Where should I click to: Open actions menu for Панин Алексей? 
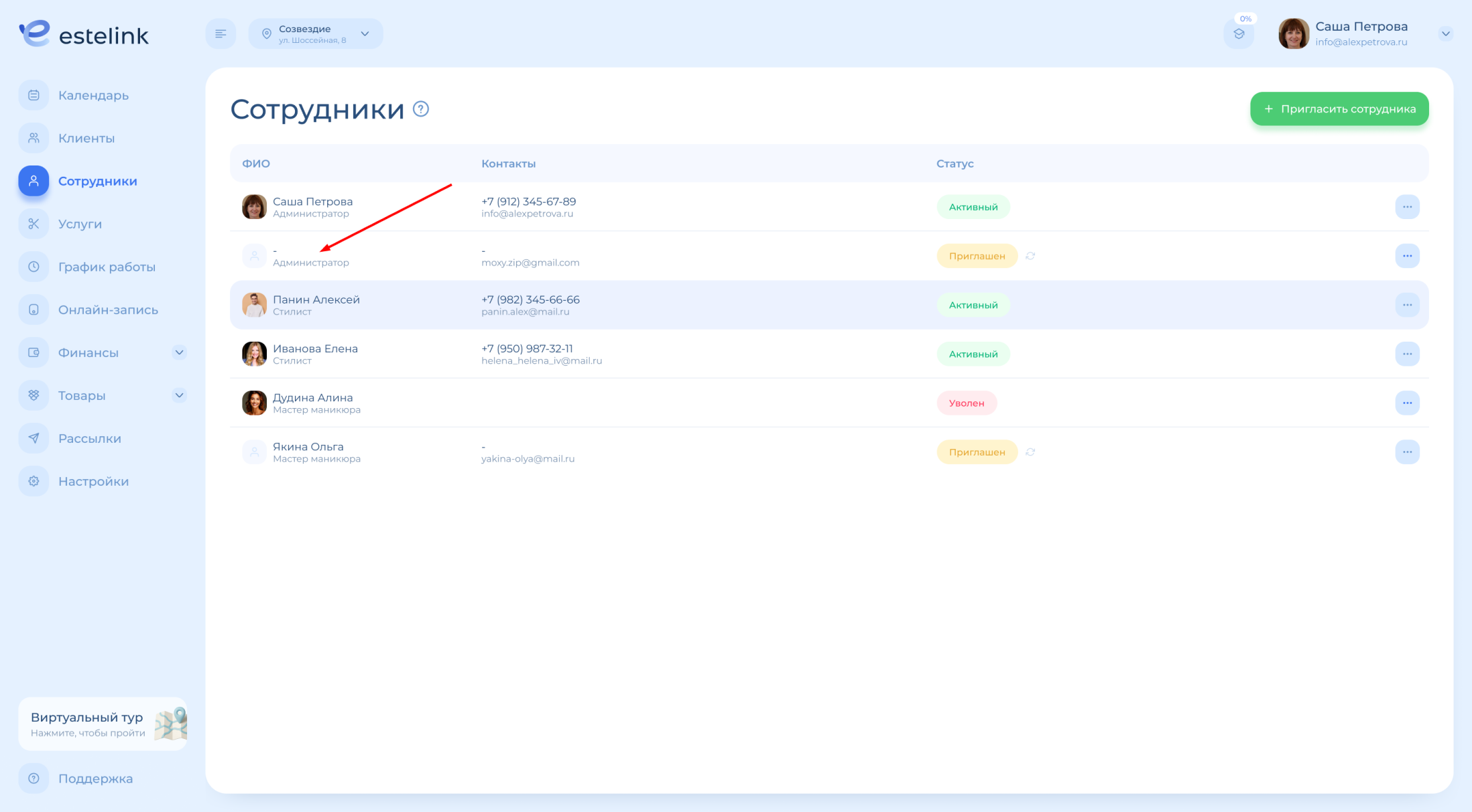[1407, 305]
